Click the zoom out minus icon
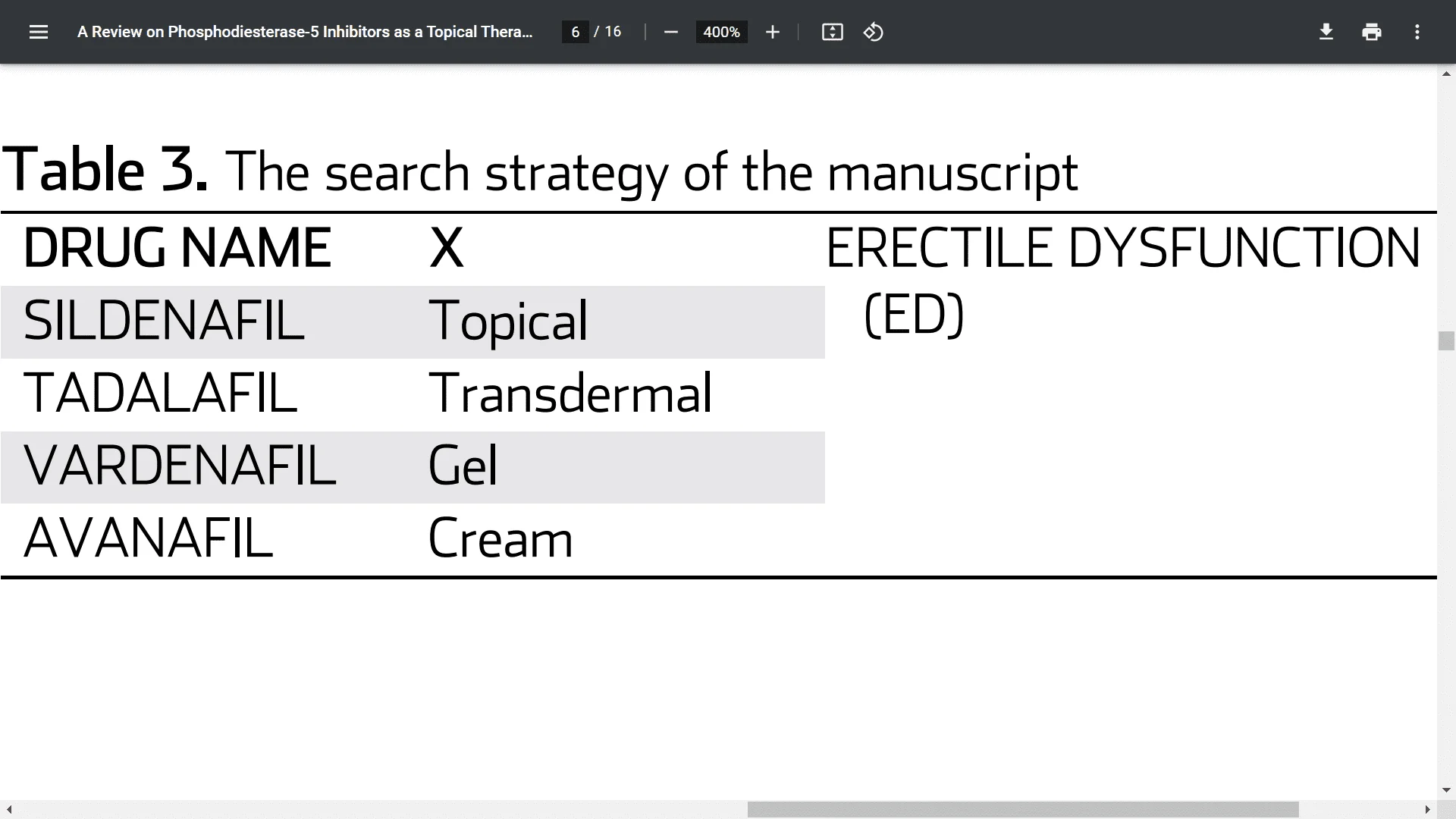1456x819 pixels. pos(670,32)
